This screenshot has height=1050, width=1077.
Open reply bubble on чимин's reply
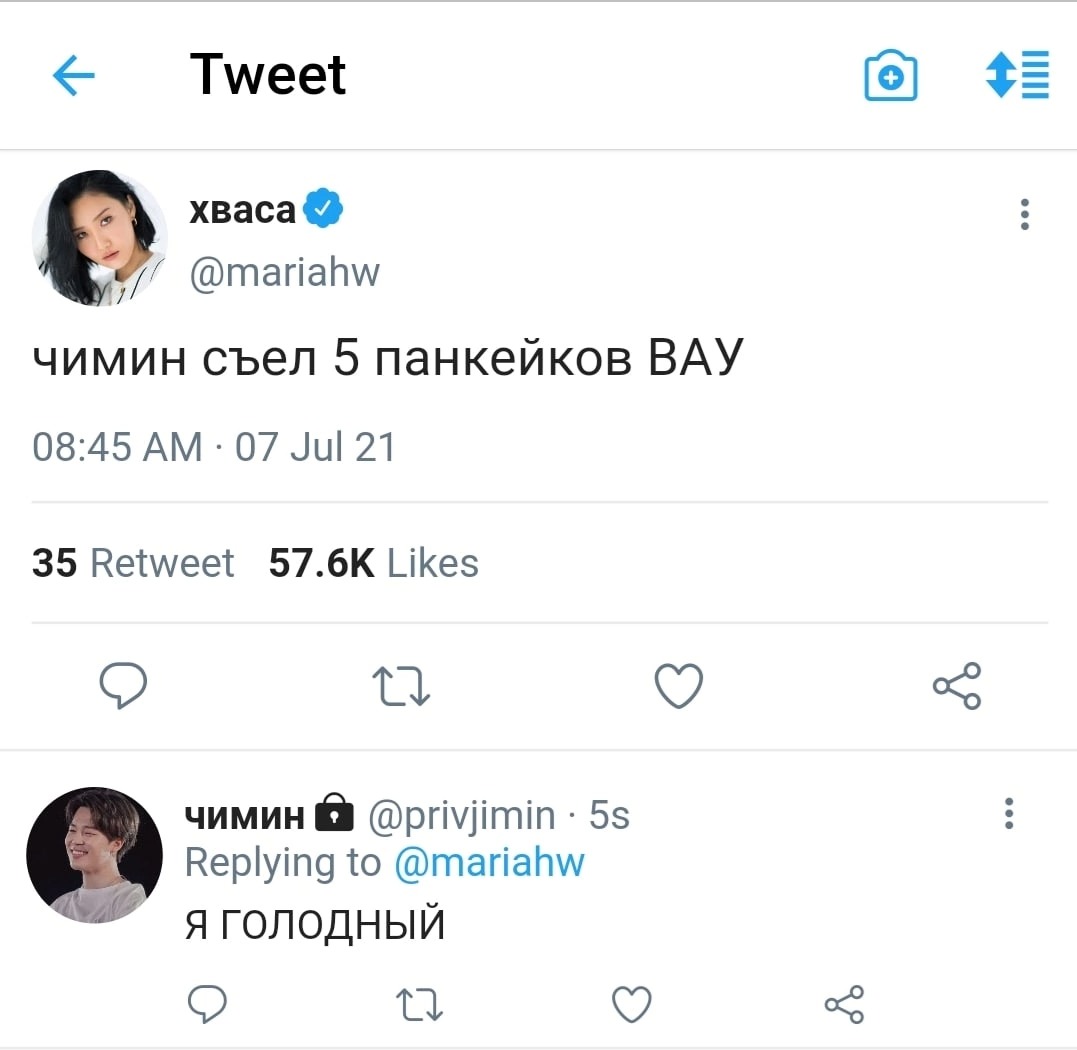coord(207,1003)
